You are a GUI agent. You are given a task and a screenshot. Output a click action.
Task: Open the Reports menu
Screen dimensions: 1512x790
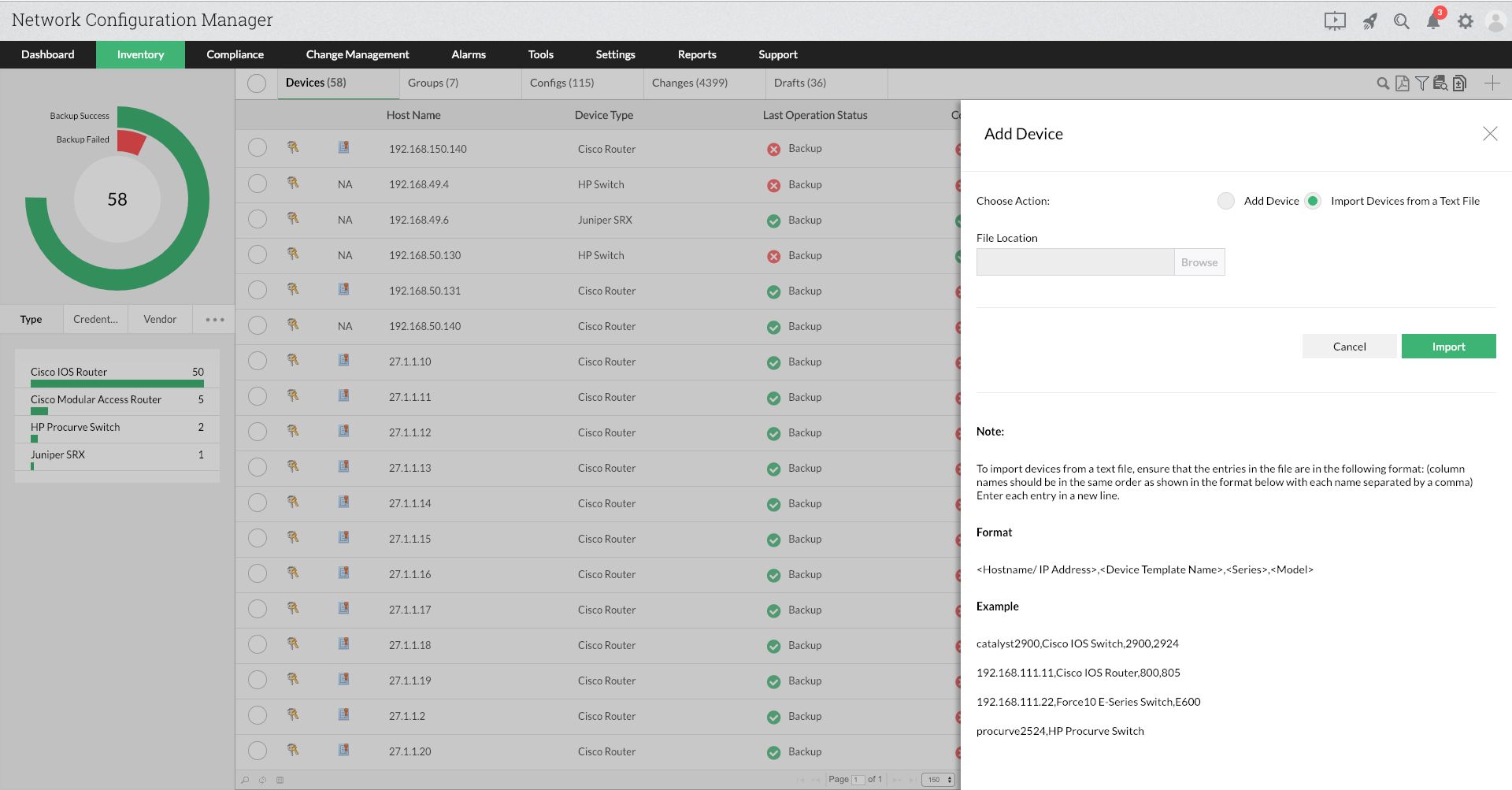697,55
